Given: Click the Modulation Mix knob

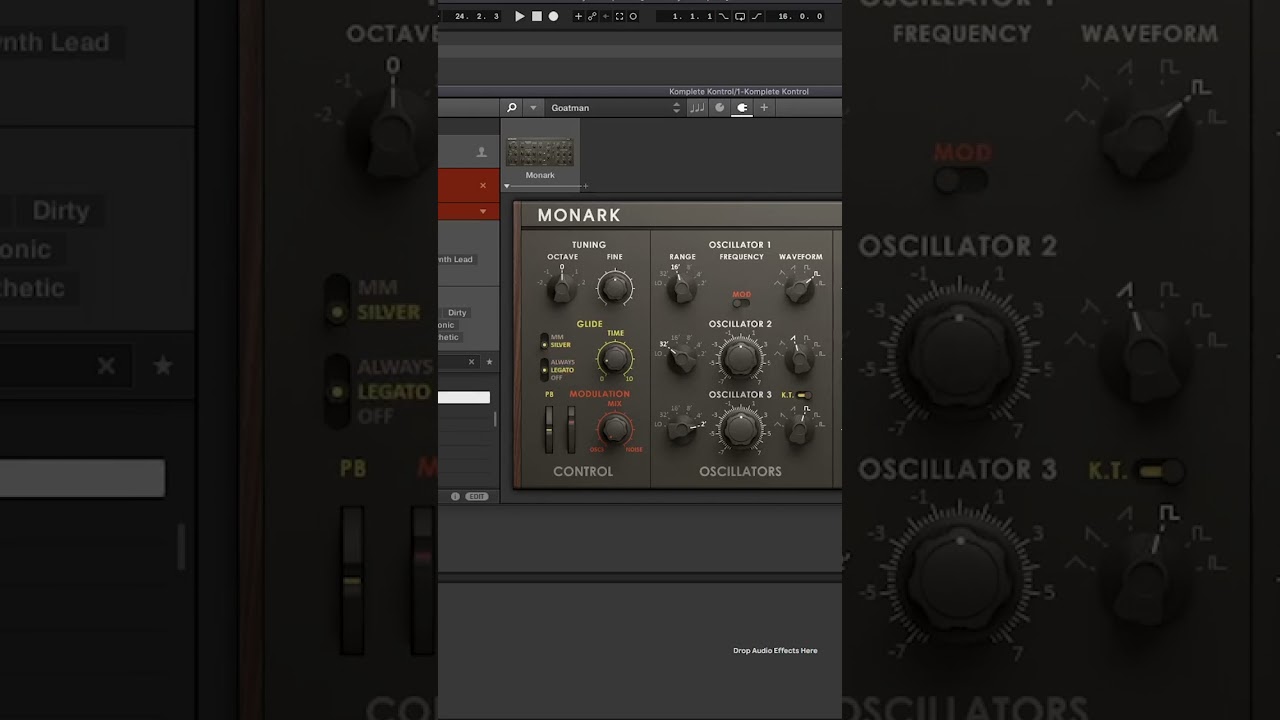Looking at the screenshot, I should (615, 429).
